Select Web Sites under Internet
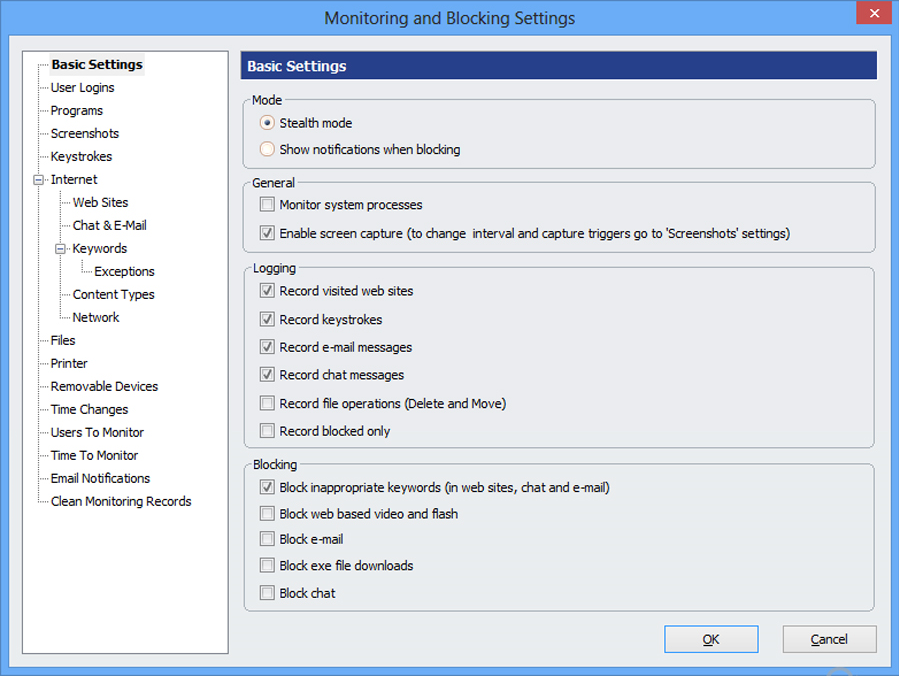Image resolution: width=899 pixels, height=676 pixels. 100,203
